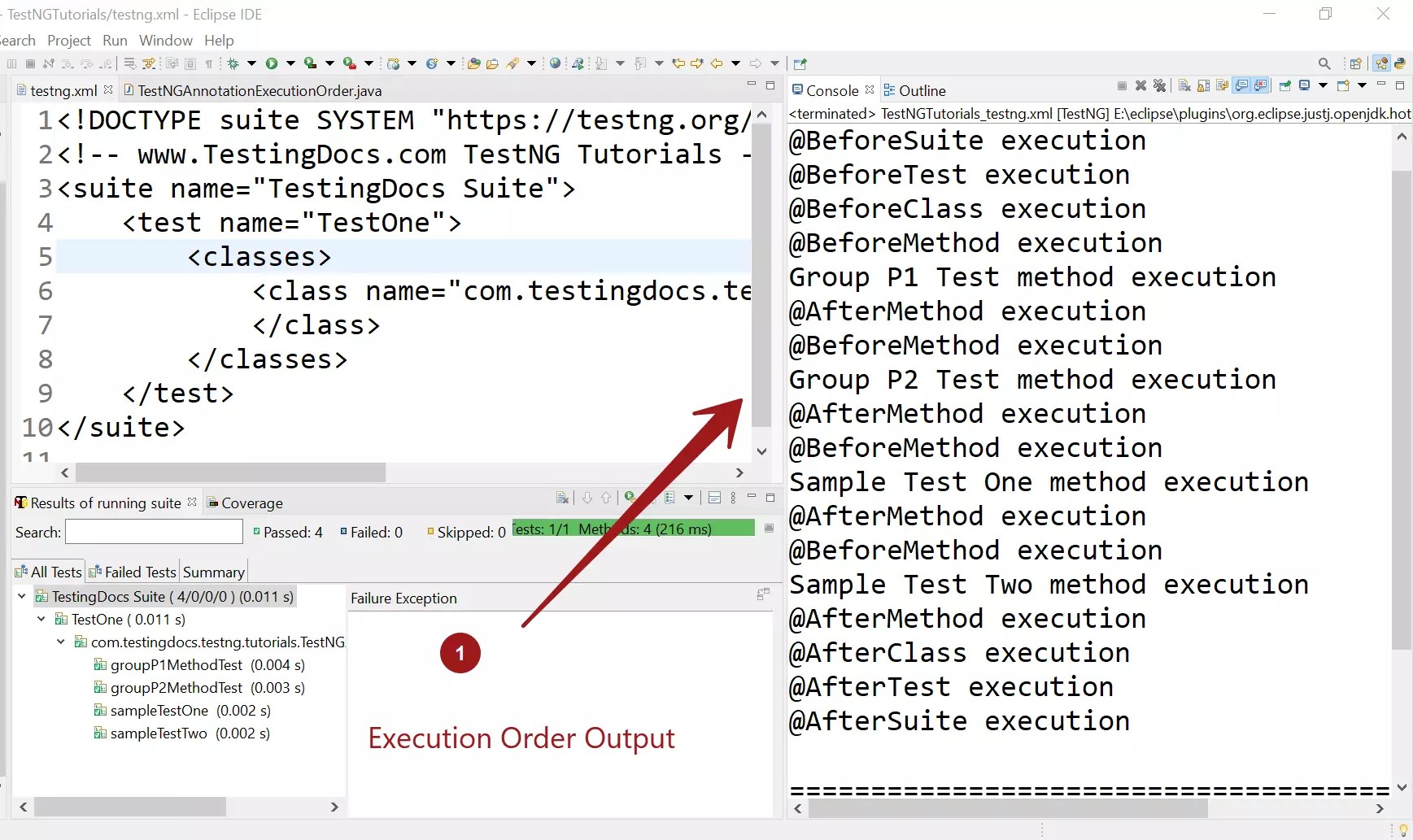Click the Open Task folder icon

492,63
